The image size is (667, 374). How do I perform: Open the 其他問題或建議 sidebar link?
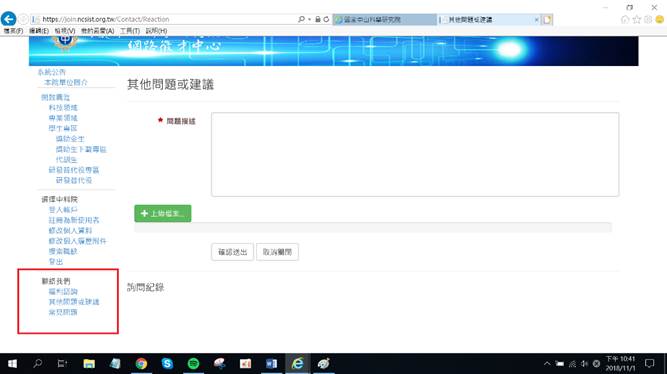point(74,302)
